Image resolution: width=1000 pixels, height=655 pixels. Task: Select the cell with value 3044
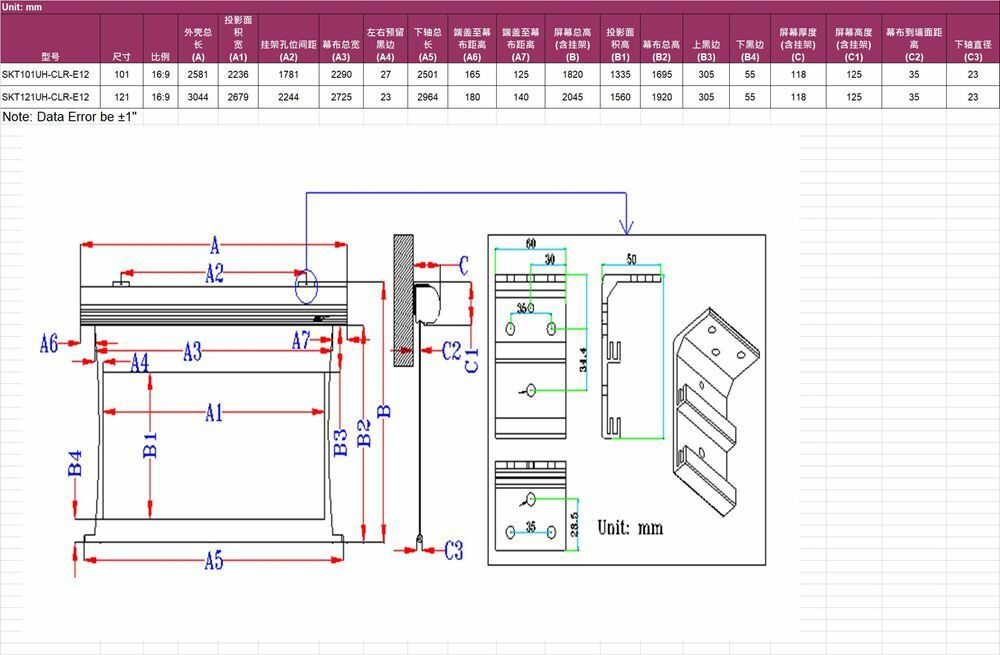click(197, 97)
